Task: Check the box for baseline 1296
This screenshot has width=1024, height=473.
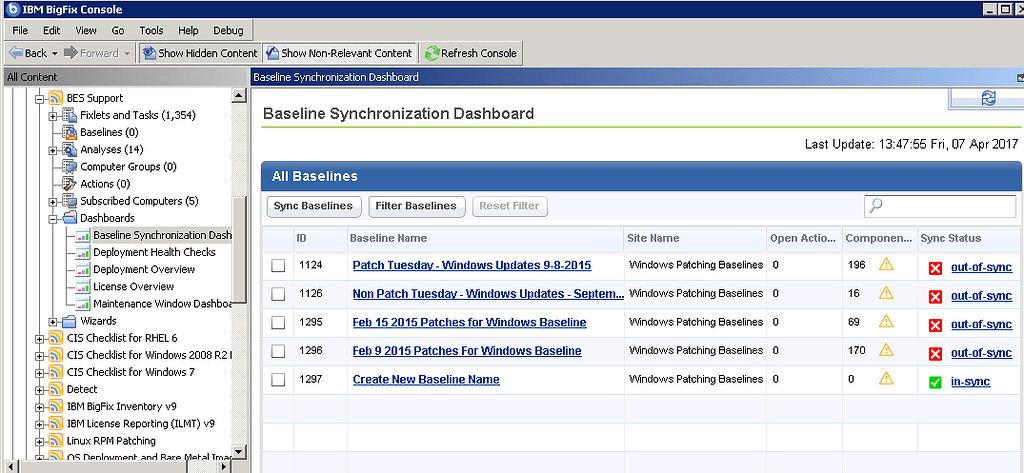Action: pyautogui.click(x=278, y=351)
